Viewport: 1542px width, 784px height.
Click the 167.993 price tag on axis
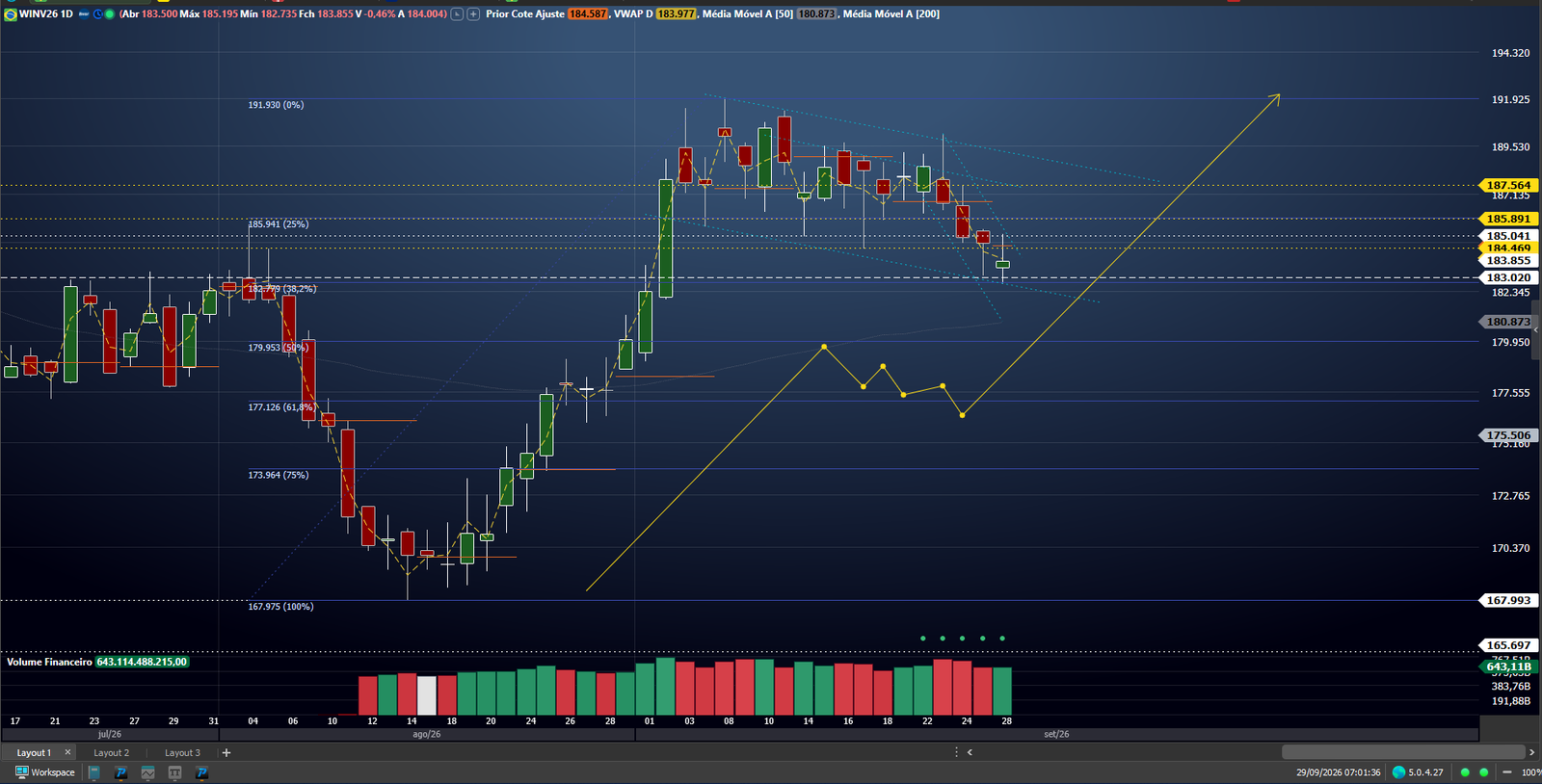click(1507, 600)
